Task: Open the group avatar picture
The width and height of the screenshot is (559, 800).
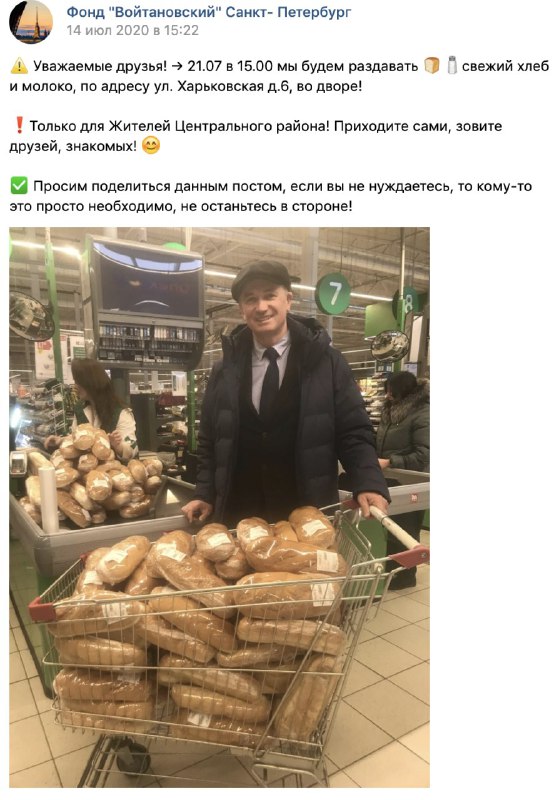Action: [x=31, y=22]
